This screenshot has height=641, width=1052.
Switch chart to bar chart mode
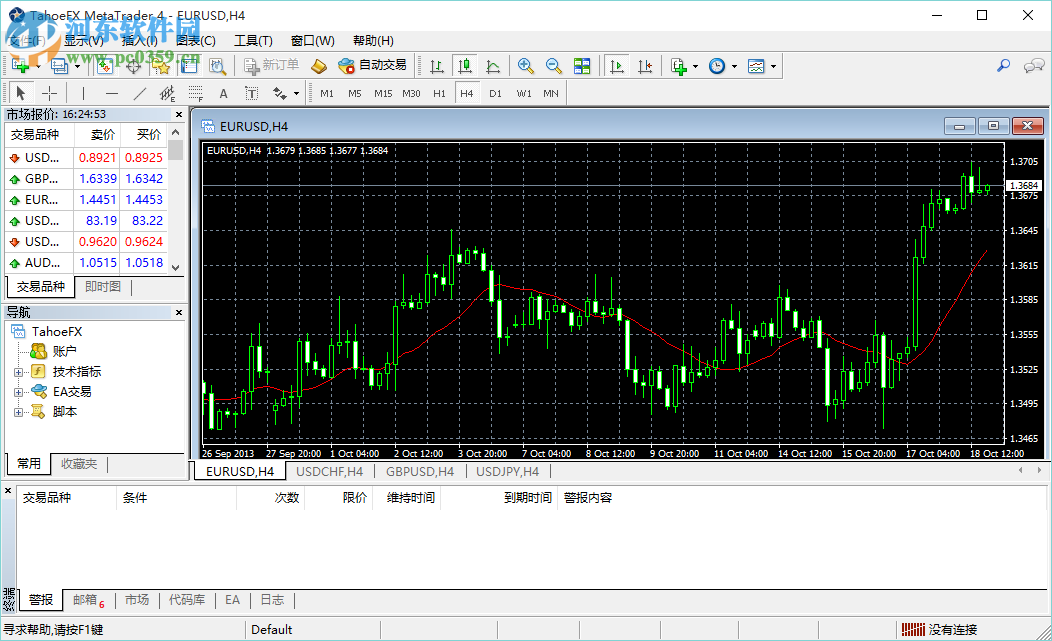click(x=437, y=66)
